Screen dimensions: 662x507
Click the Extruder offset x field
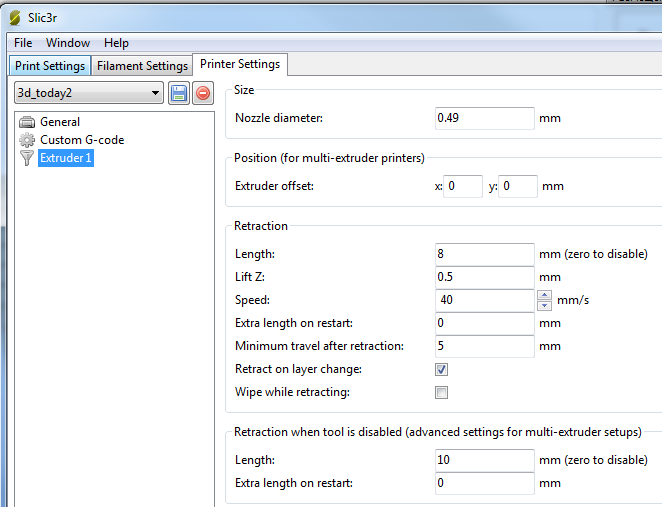click(463, 186)
